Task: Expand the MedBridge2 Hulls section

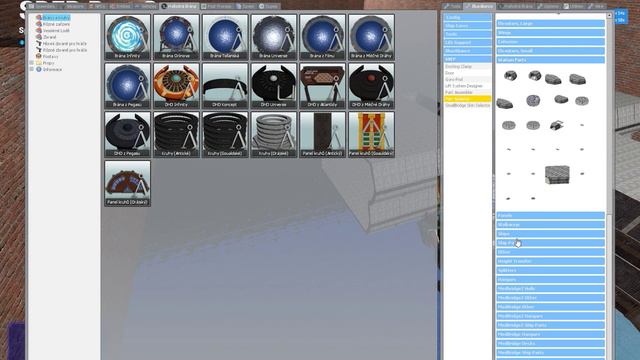Action: pos(550,289)
